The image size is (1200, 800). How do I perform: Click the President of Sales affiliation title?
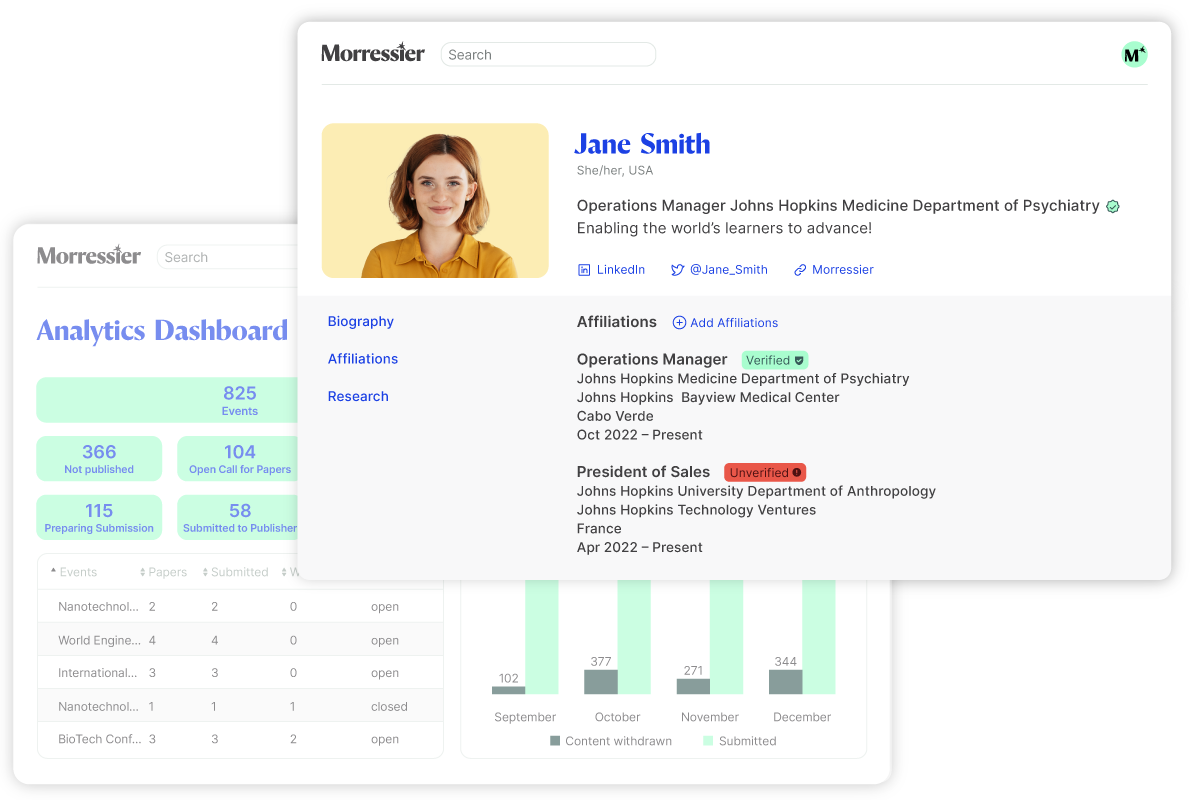[x=643, y=472]
